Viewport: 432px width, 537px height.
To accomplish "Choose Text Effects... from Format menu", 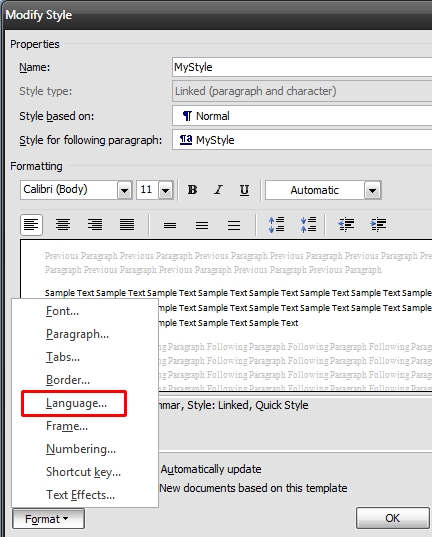I will [x=85, y=495].
